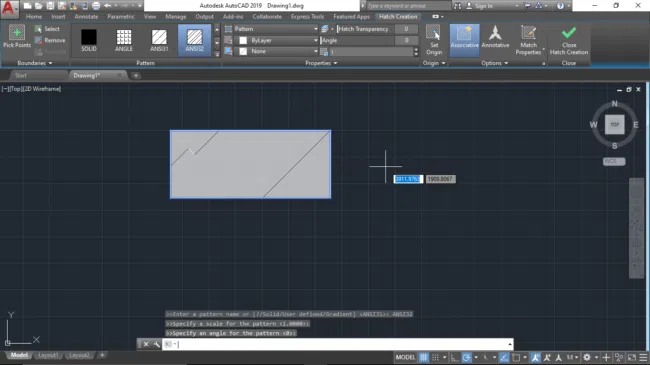Open the WCS coordinate system dropdown
The image size is (650, 365).
click(614, 161)
